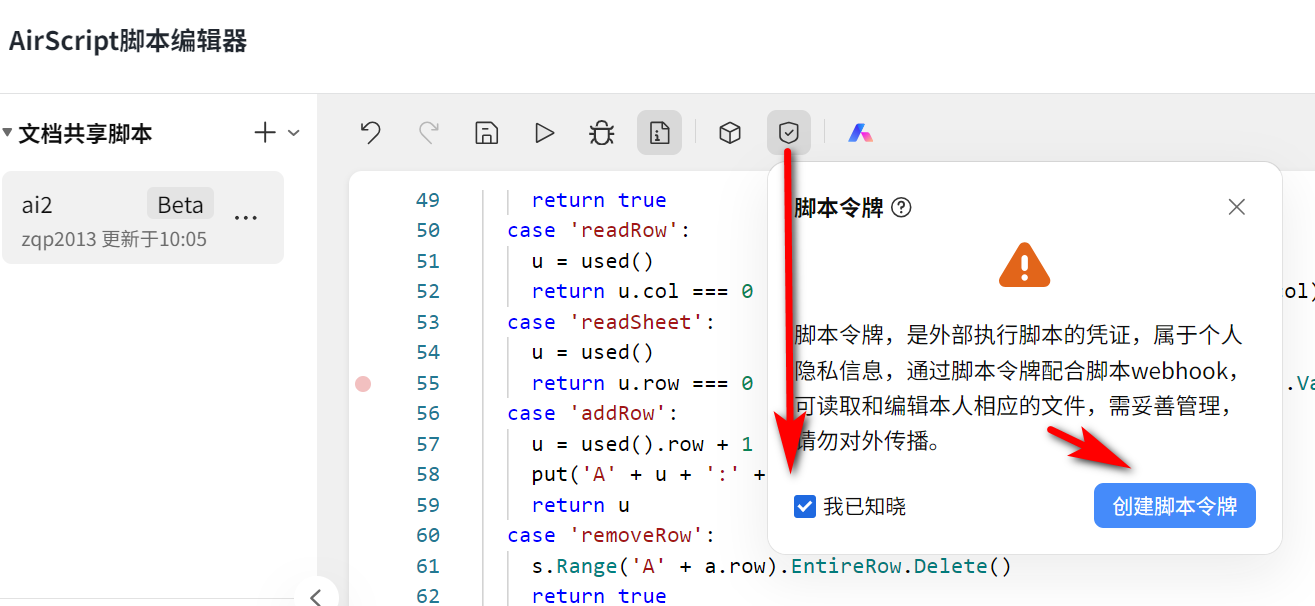Collapse the sidebar with the left chevron
Viewport: 1315px width, 606px height.
click(316, 597)
